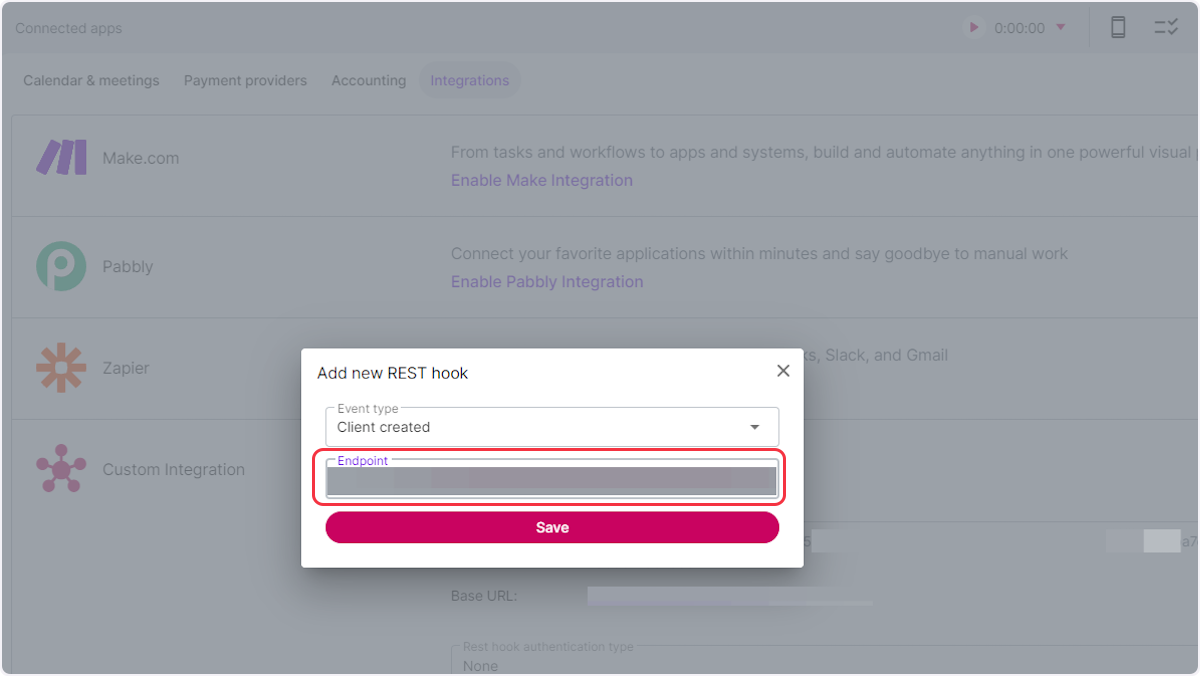Expand the timer dropdown arrow
This screenshot has width=1200, height=676.
1061,28
